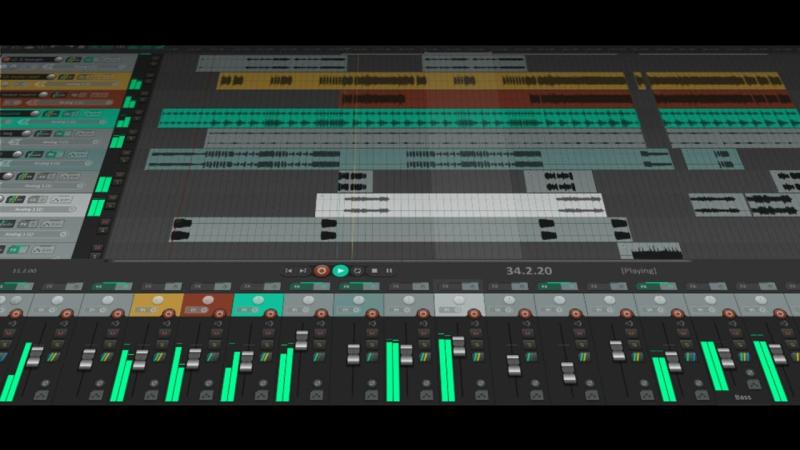Select the yellow waveform clip in arrange view
Screen dimensions: 800x450
421,81
